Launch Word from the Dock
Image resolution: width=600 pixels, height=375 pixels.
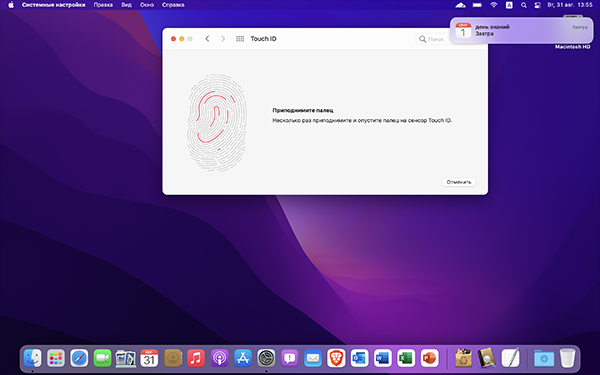[383, 359]
